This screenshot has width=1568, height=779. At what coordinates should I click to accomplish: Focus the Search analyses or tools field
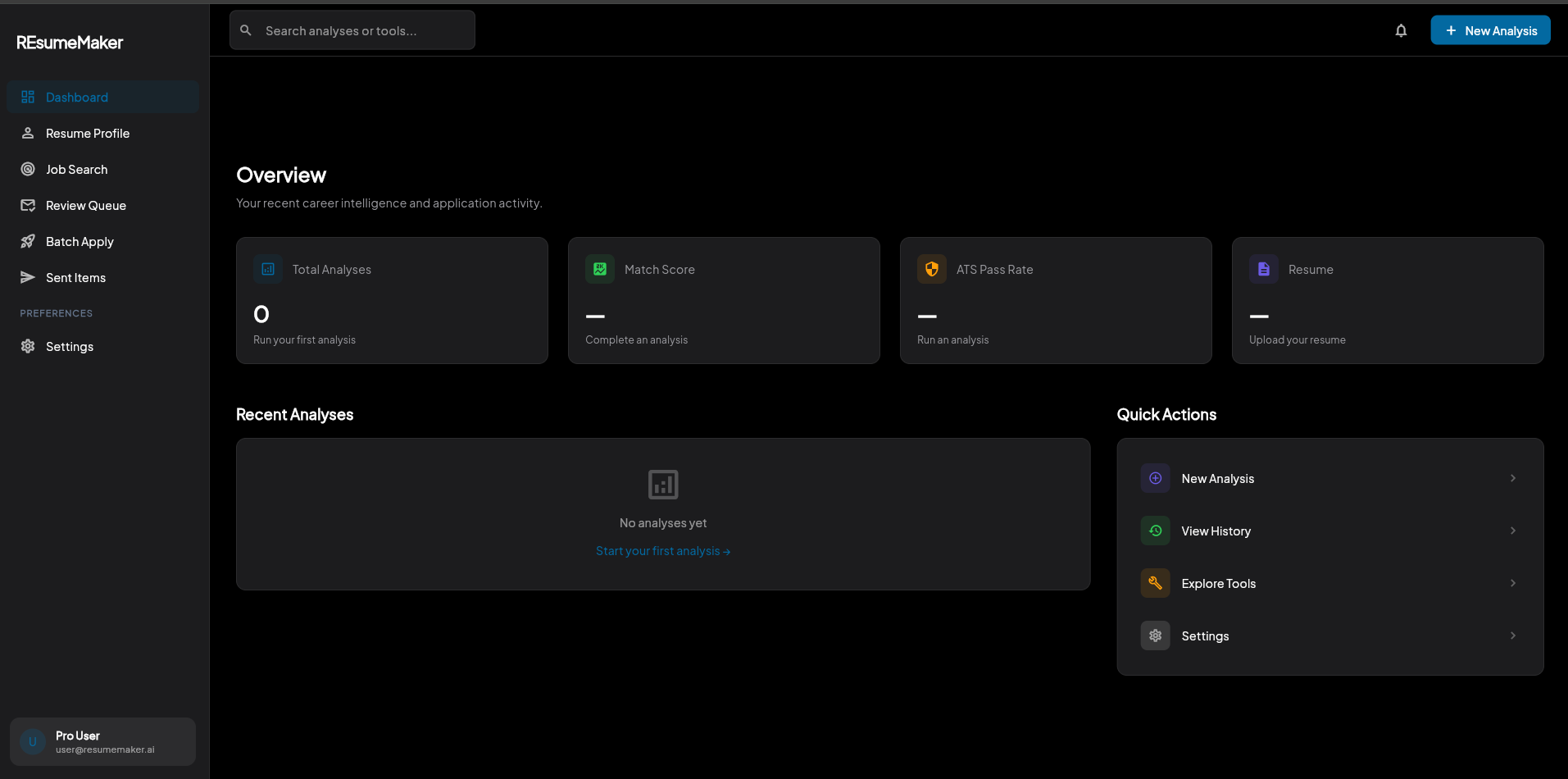(361, 30)
